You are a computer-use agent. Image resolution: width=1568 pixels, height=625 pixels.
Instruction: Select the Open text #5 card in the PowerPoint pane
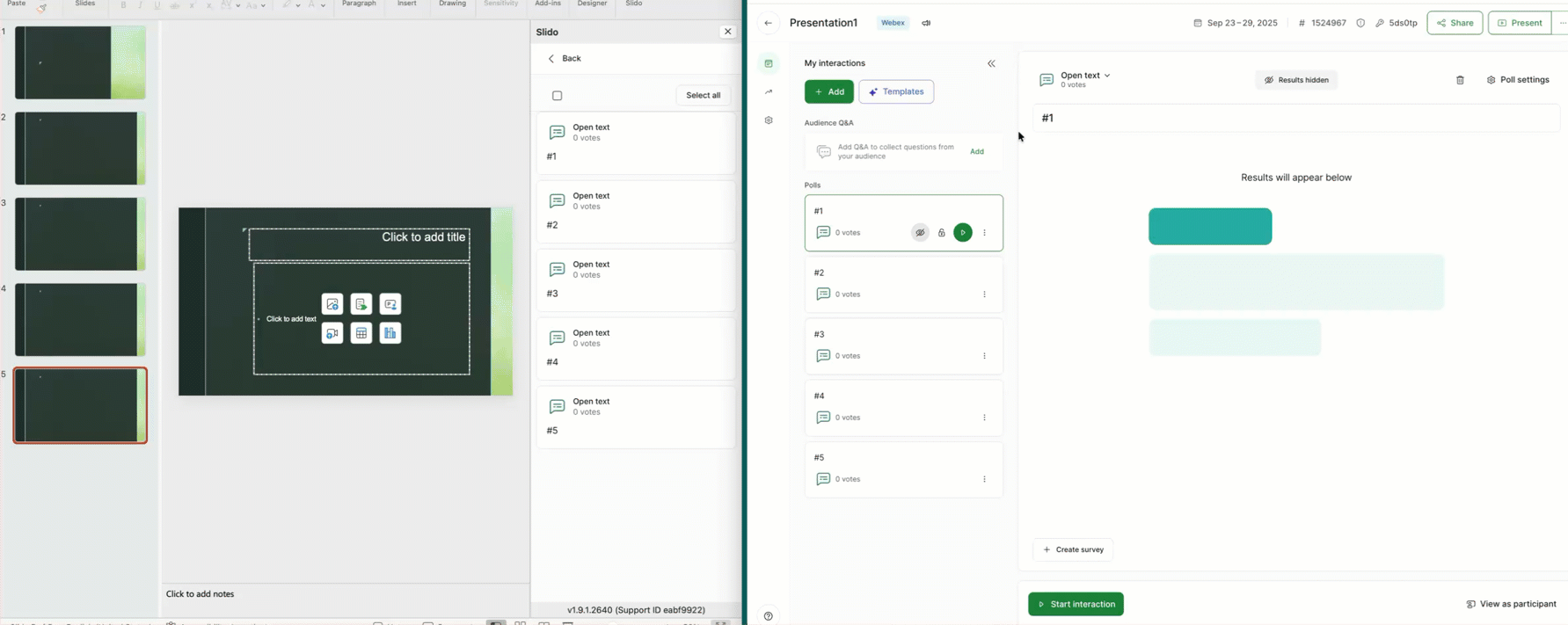[x=636, y=417]
